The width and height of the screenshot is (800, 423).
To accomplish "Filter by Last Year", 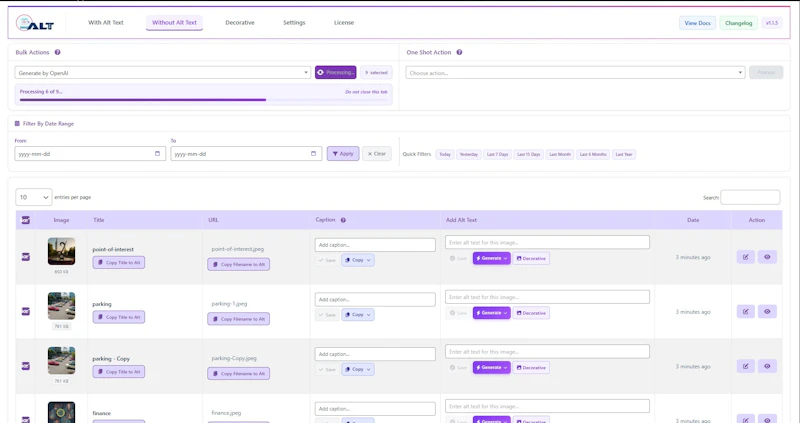I will click(x=623, y=154).
